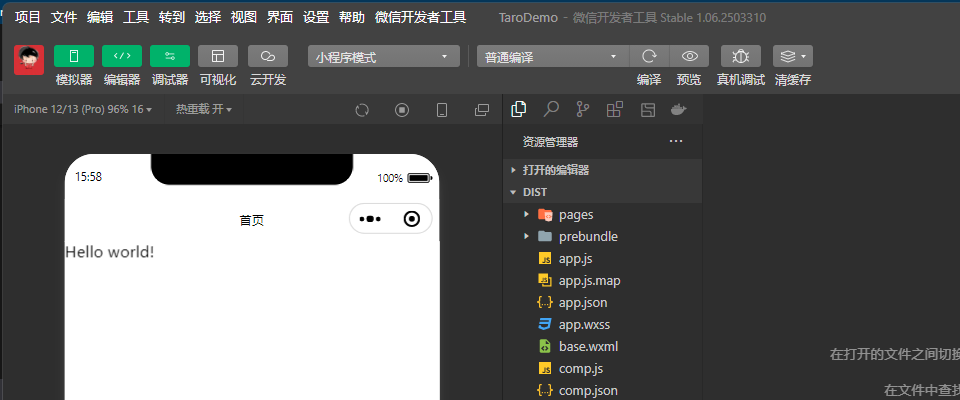This screenshot has width=960, height=400.
Task: Click the detach simulator window icon
Action: [482, 110]
